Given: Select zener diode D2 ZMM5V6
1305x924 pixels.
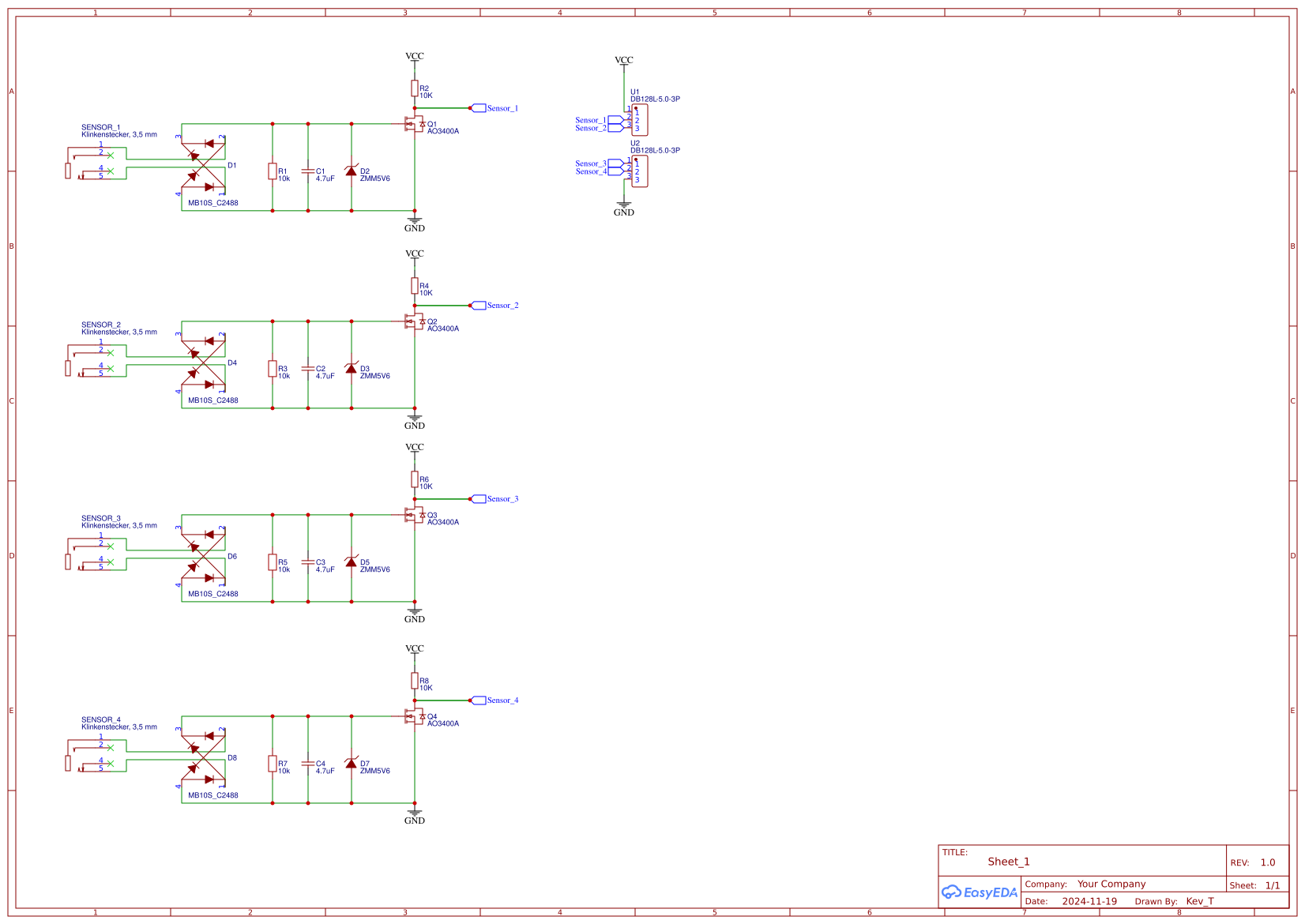Looking at the screenshot, I should [x=352, y=171].
